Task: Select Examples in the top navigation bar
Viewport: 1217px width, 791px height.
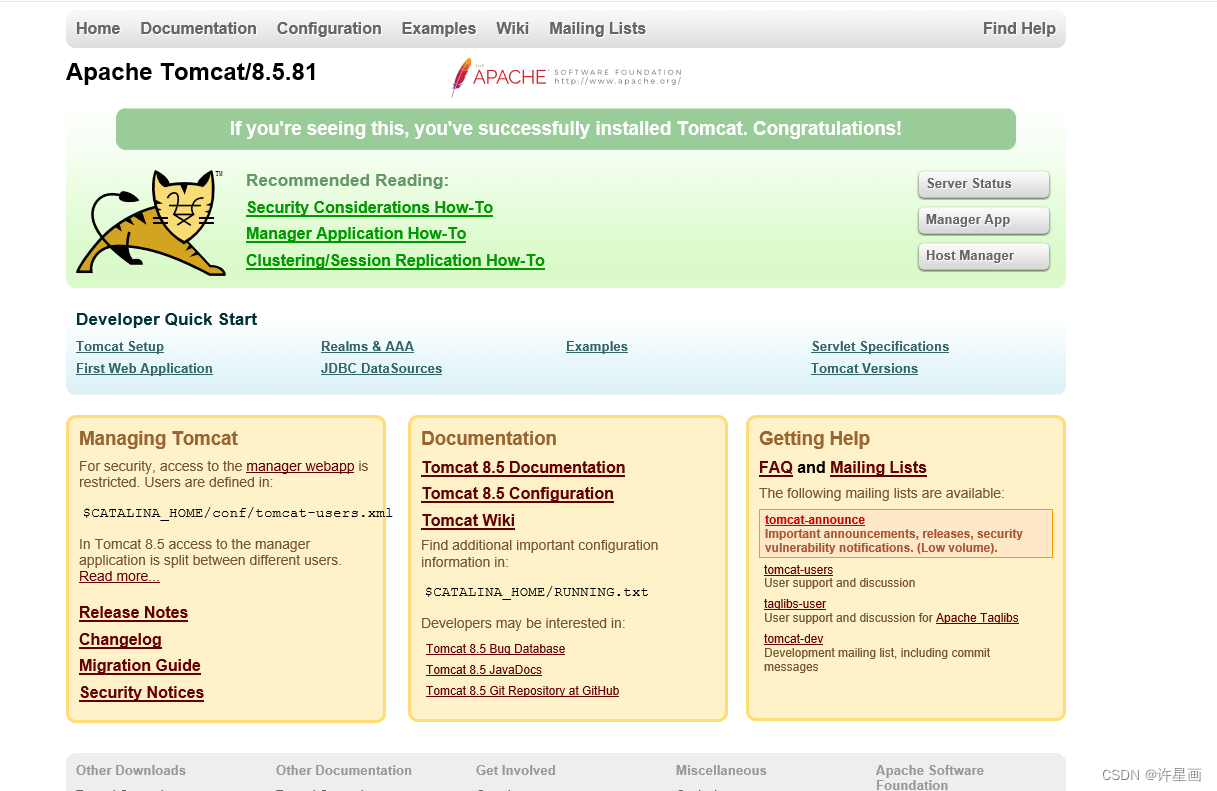Action: click(439, 28)
